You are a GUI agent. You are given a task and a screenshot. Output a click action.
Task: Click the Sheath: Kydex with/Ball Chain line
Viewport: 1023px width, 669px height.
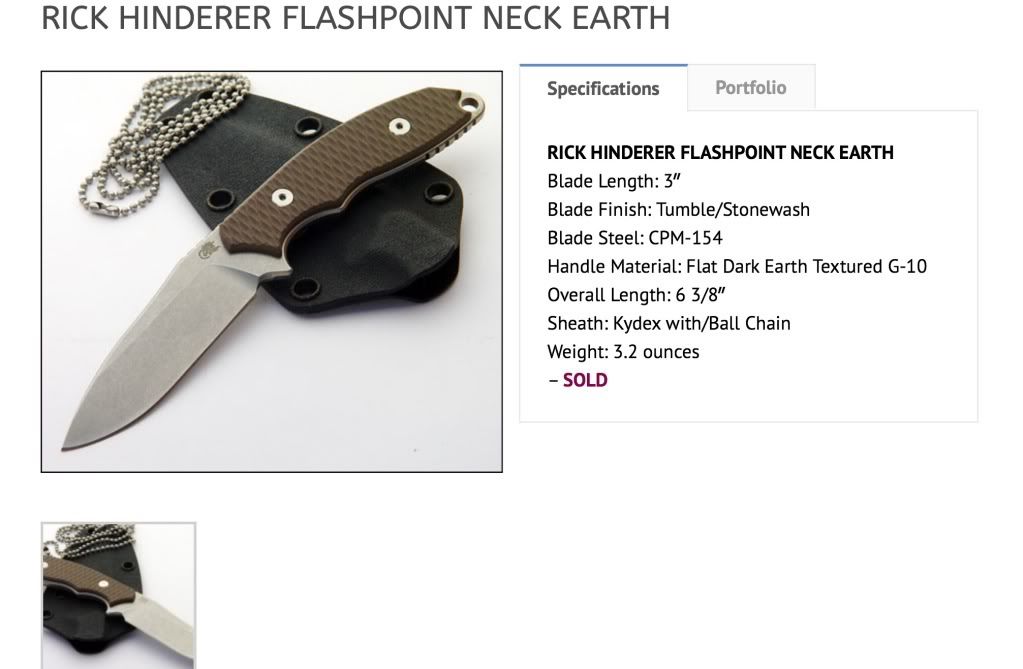click(669, 323)
